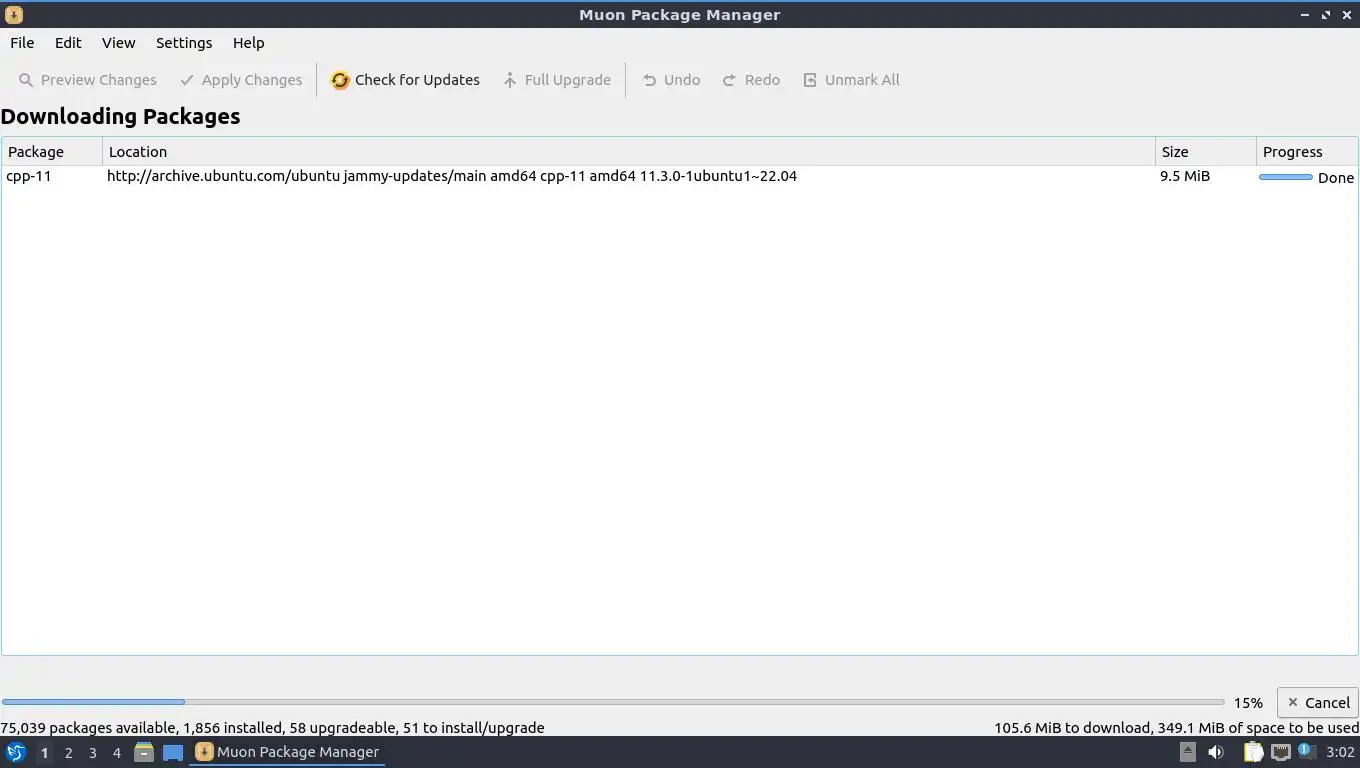Screen dimensions: 1360x768
Task: Click the 9.5 MiB size cell
Action: coord(1185,176)
